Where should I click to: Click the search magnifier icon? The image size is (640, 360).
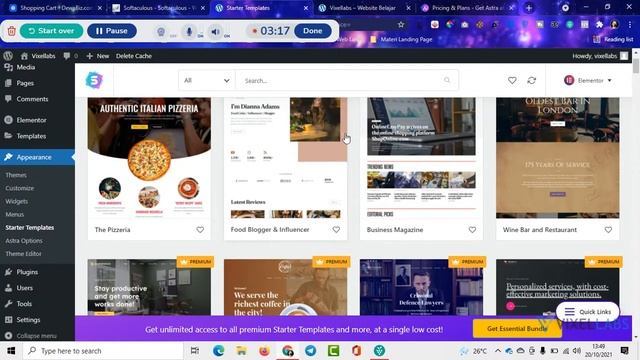pyautogui.click(x=447, y=80)
